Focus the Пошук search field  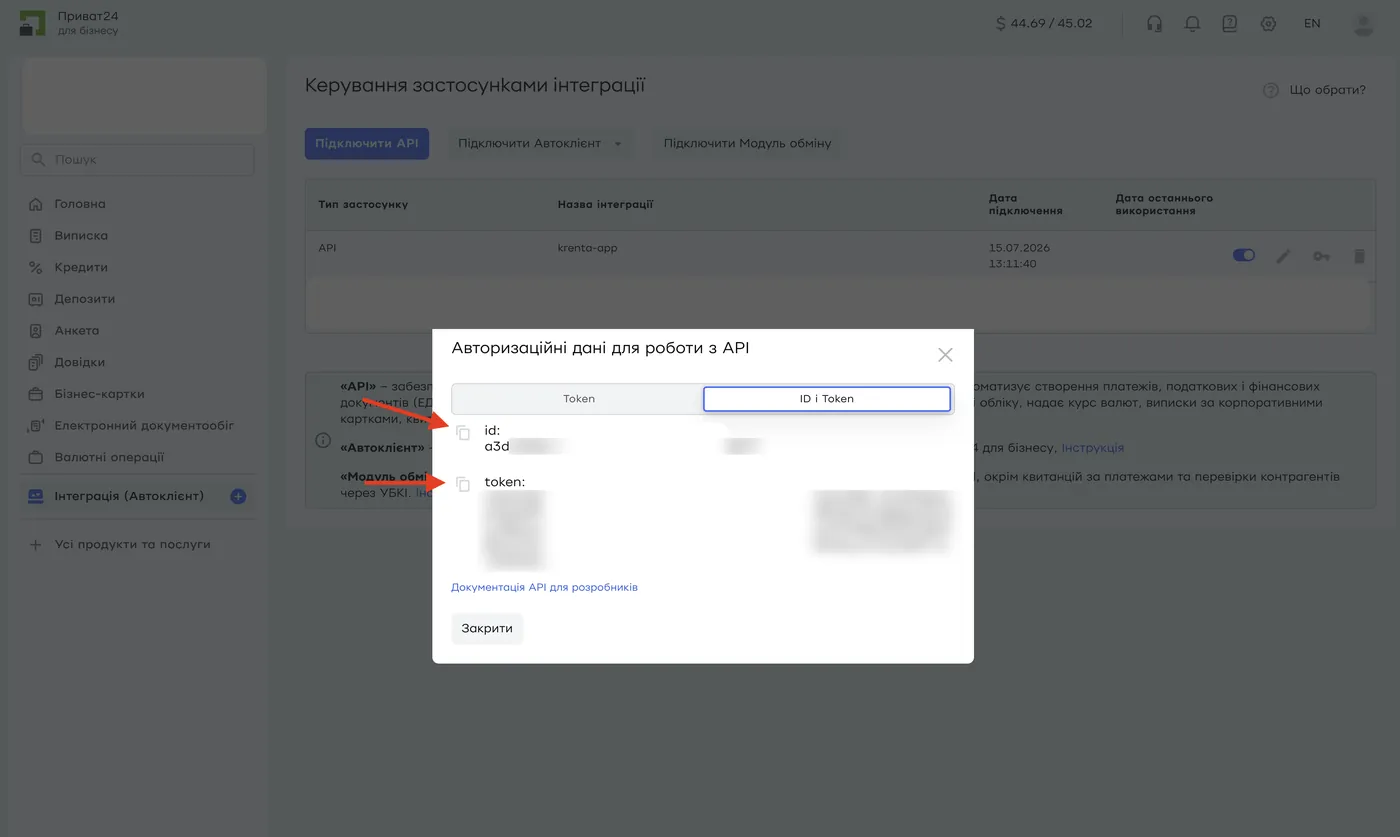(137, 159)
